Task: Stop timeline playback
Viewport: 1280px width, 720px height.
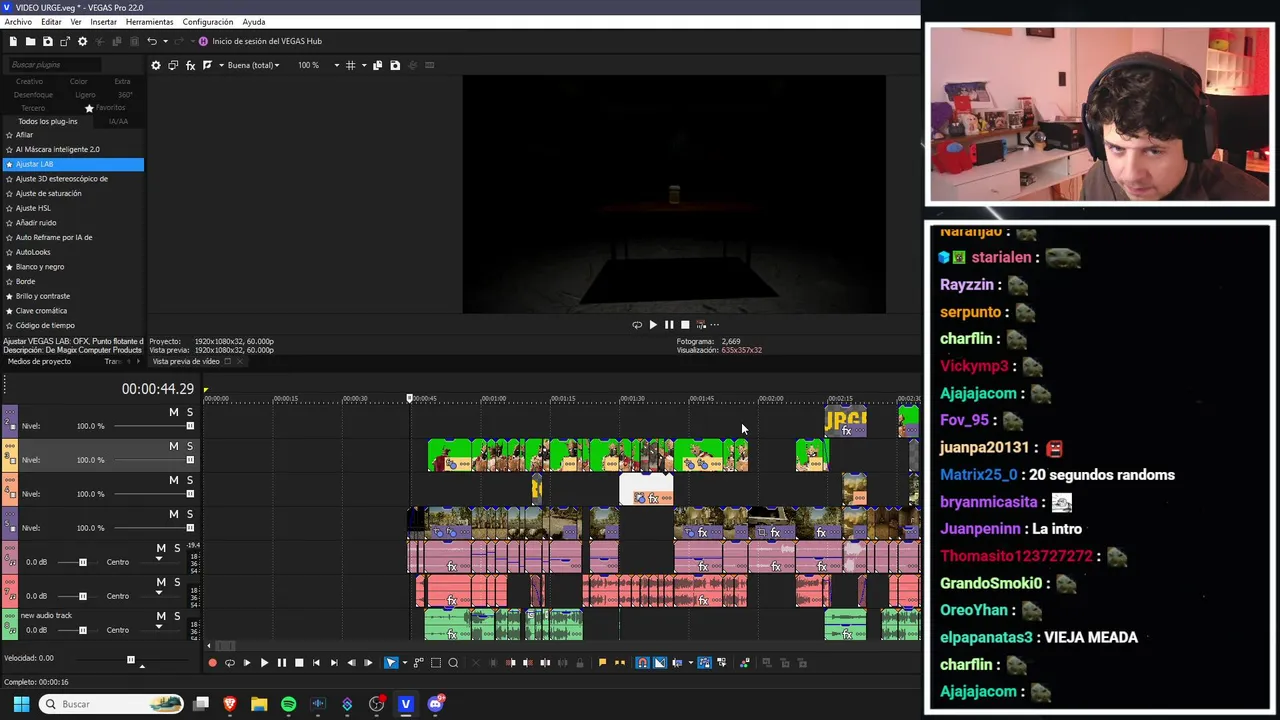Action: (299, 663)
